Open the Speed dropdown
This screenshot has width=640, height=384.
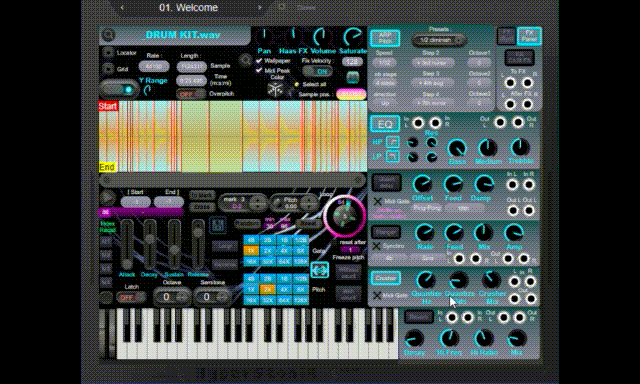pyautogui.click(x=384, y=62)
